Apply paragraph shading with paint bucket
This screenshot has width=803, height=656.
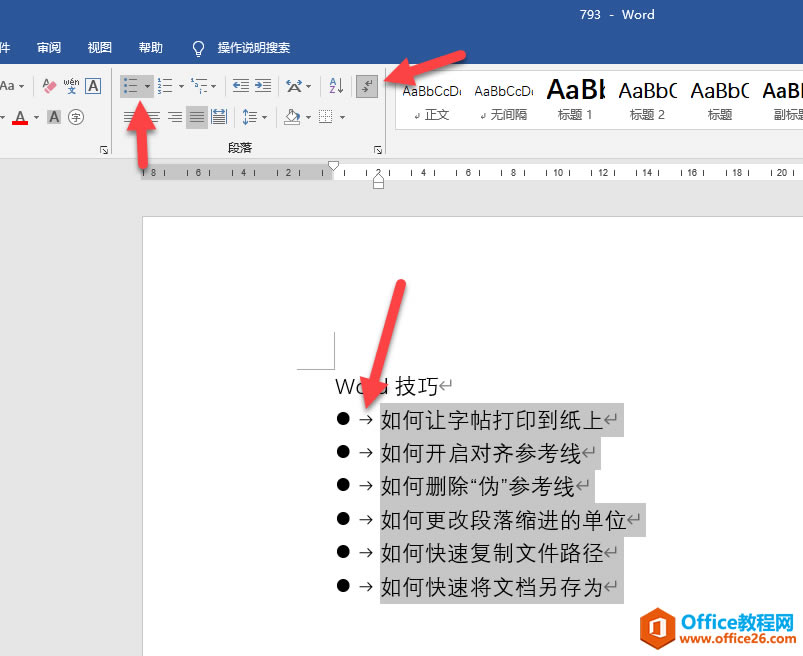[292, 117]
